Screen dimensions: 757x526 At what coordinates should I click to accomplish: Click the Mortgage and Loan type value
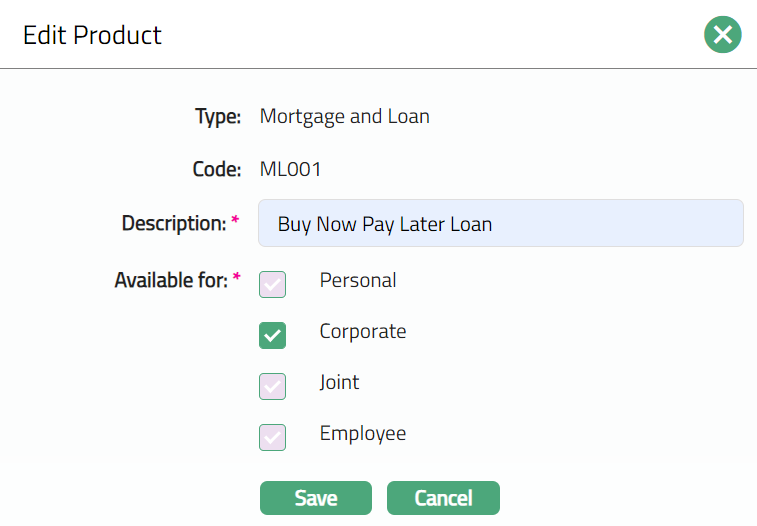pos(344,117)
